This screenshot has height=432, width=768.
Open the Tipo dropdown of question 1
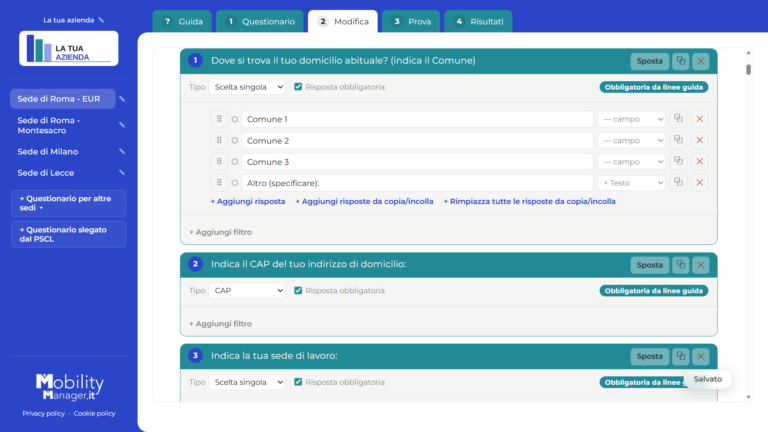247,87
